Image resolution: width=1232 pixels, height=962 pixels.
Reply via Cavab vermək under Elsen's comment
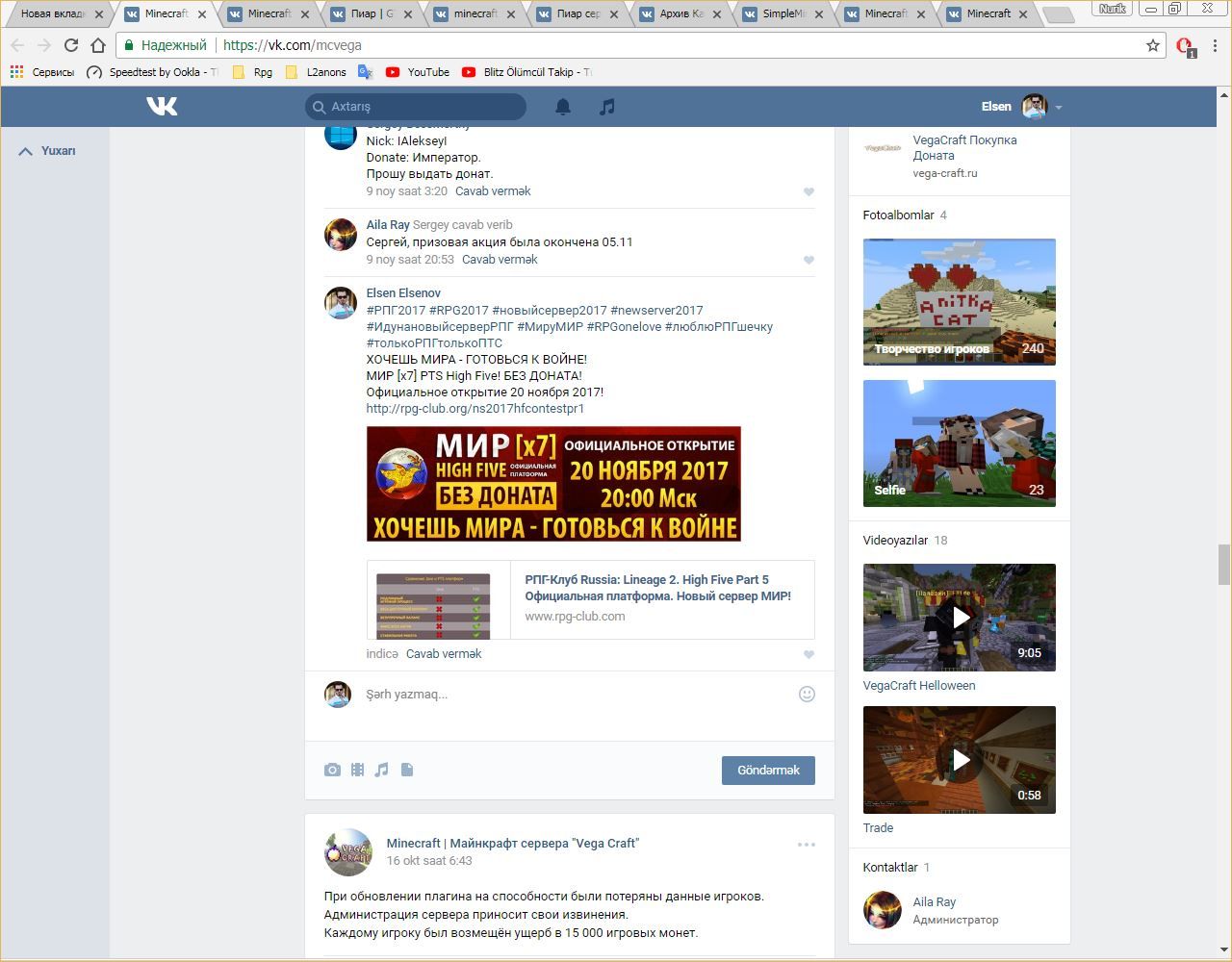tap(444, 654)
